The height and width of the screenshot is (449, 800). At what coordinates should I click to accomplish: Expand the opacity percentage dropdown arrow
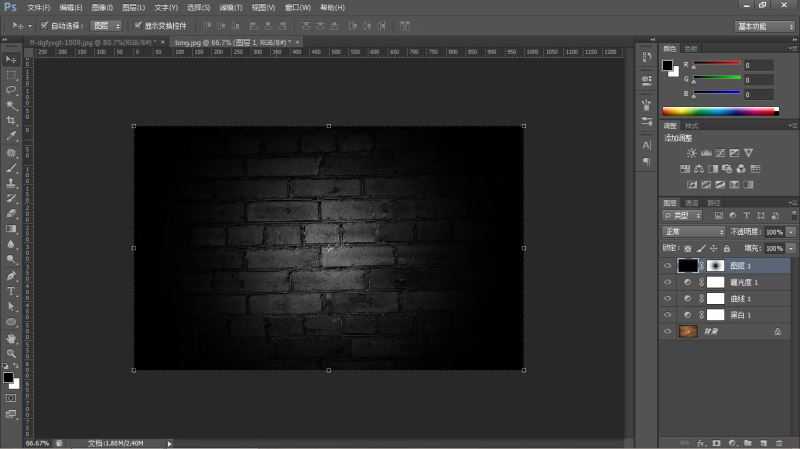click(791, 232)
